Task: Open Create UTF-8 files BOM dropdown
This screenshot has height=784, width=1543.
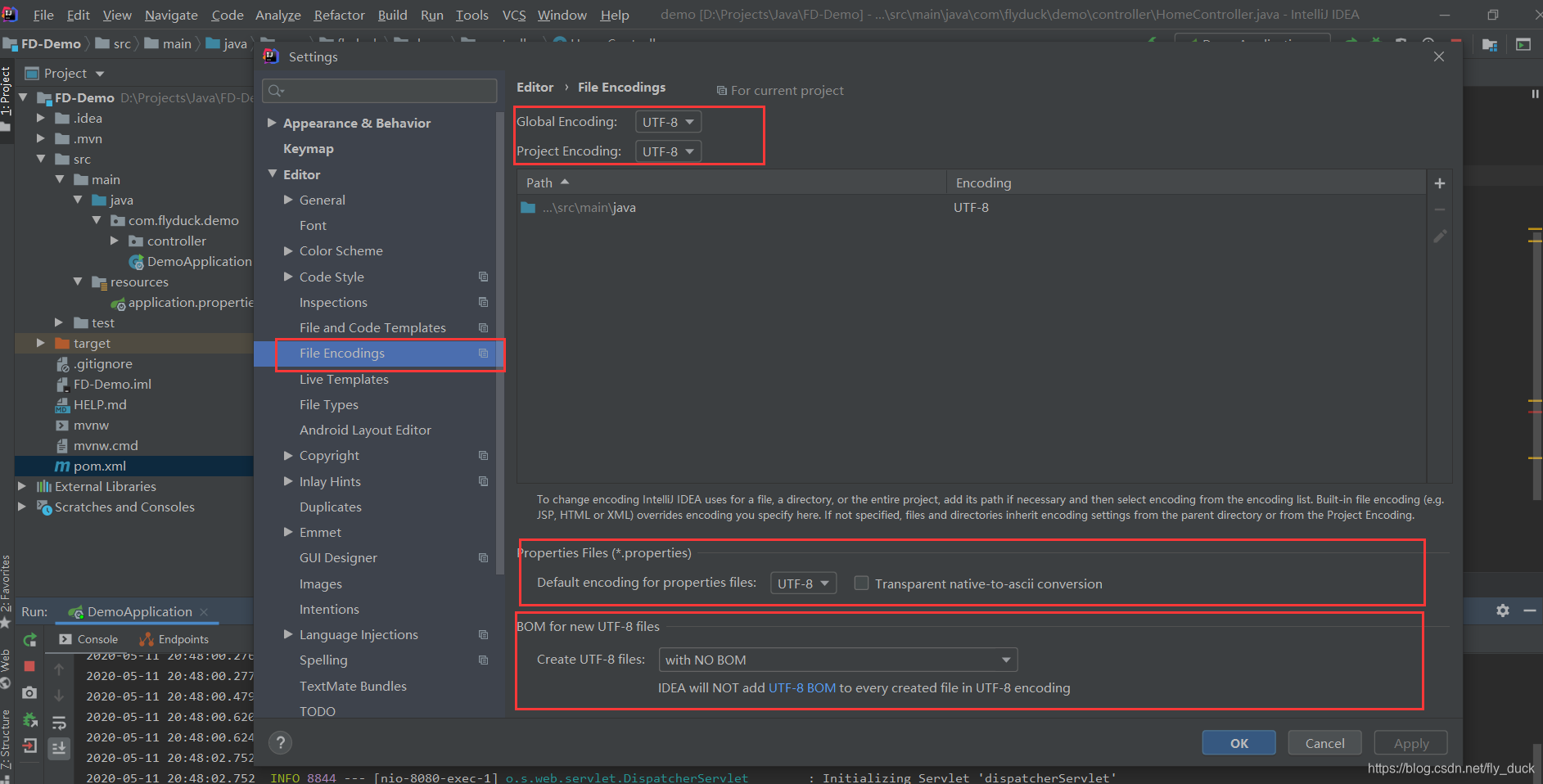Action: [x=838, y=660]
